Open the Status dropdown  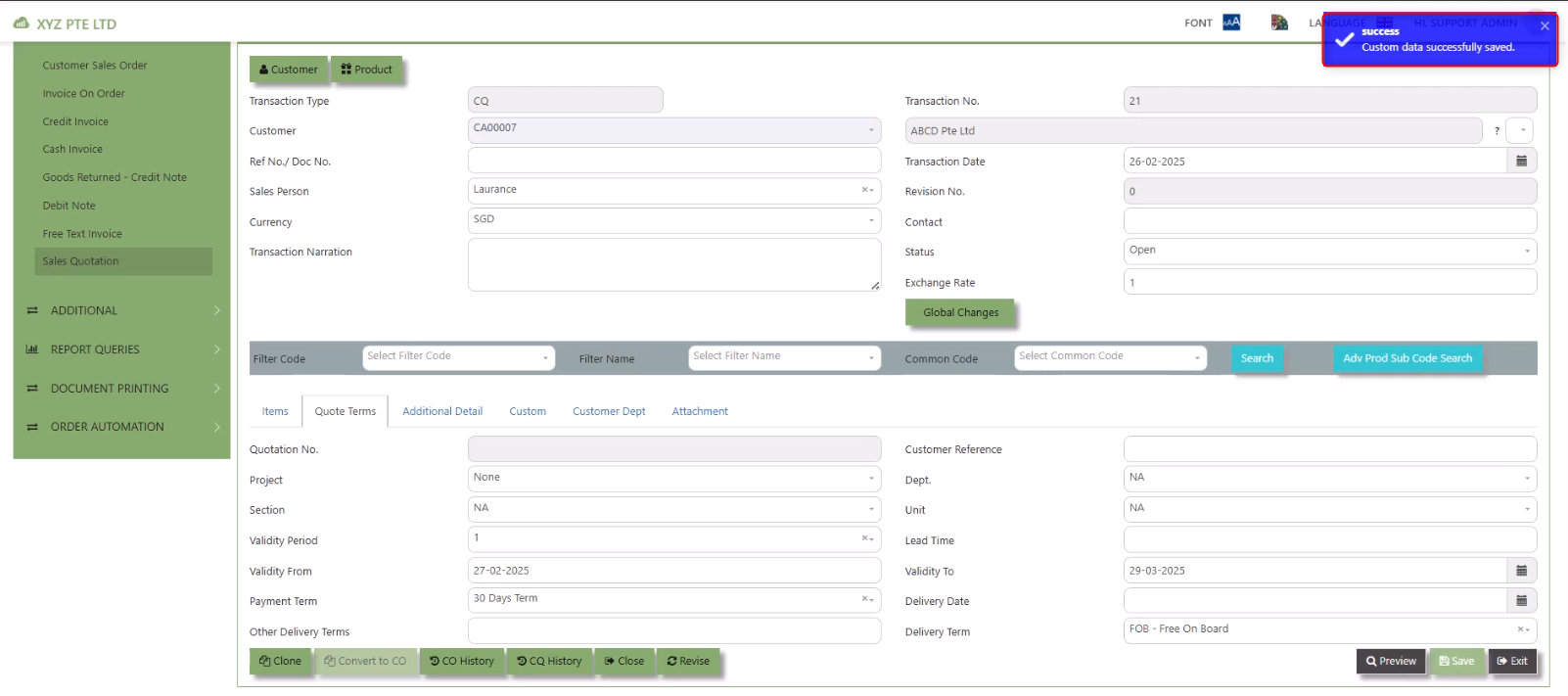[x=1329, y=252]
